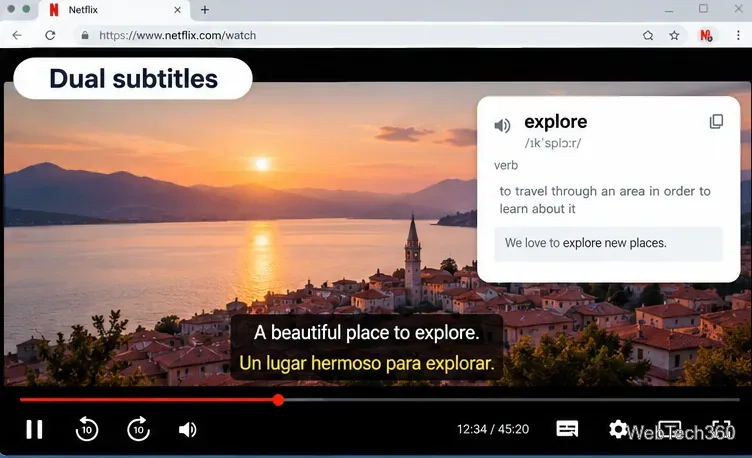Open a new browser tab
Viewport: 752px width, 458px height.
pos(205,10)
